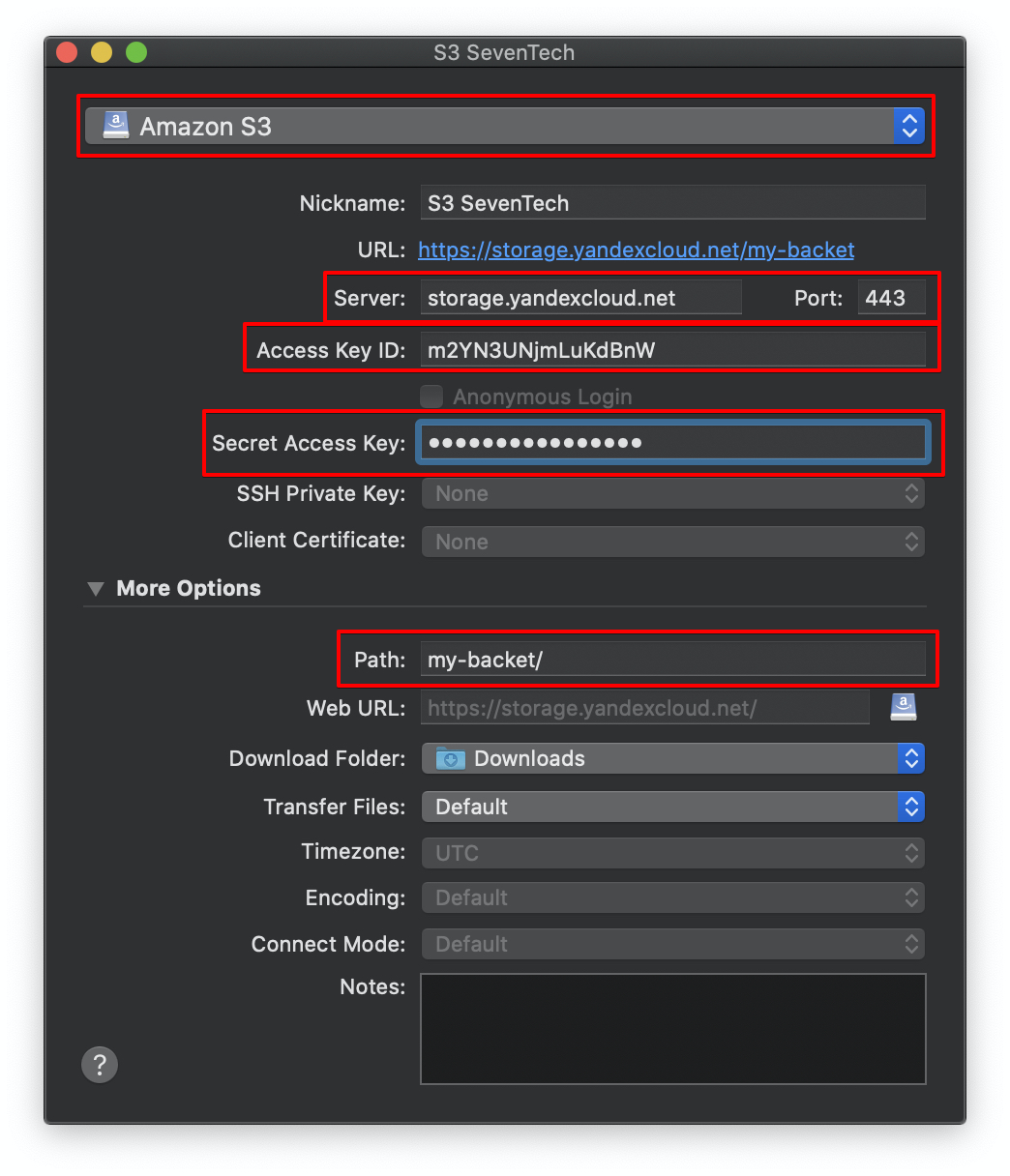Click the red close window button

click(67, 52)
